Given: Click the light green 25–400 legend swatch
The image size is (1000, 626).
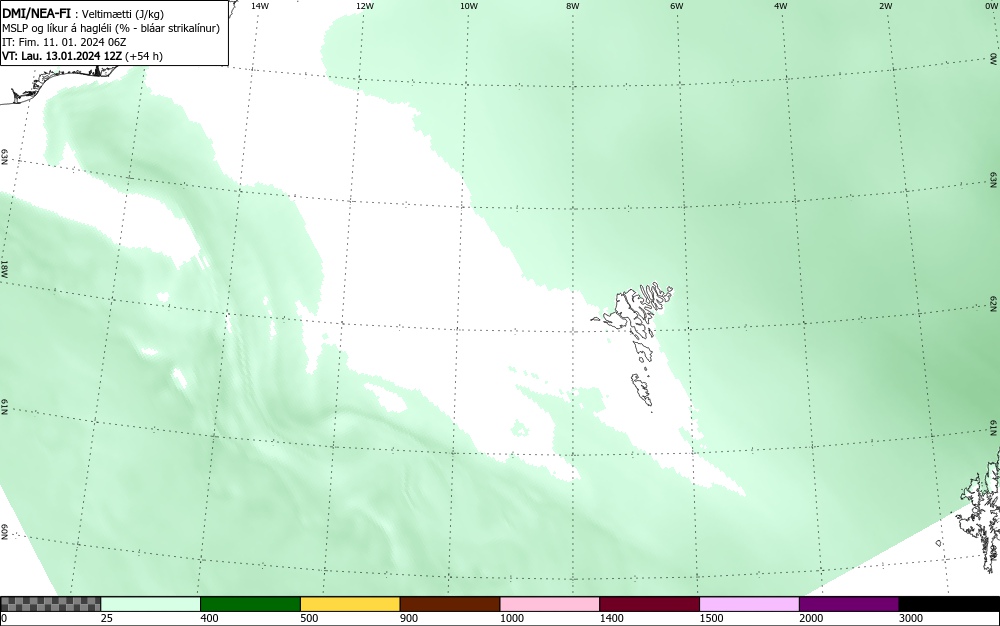Looking at the screenshot, I should tap(151, 604).
